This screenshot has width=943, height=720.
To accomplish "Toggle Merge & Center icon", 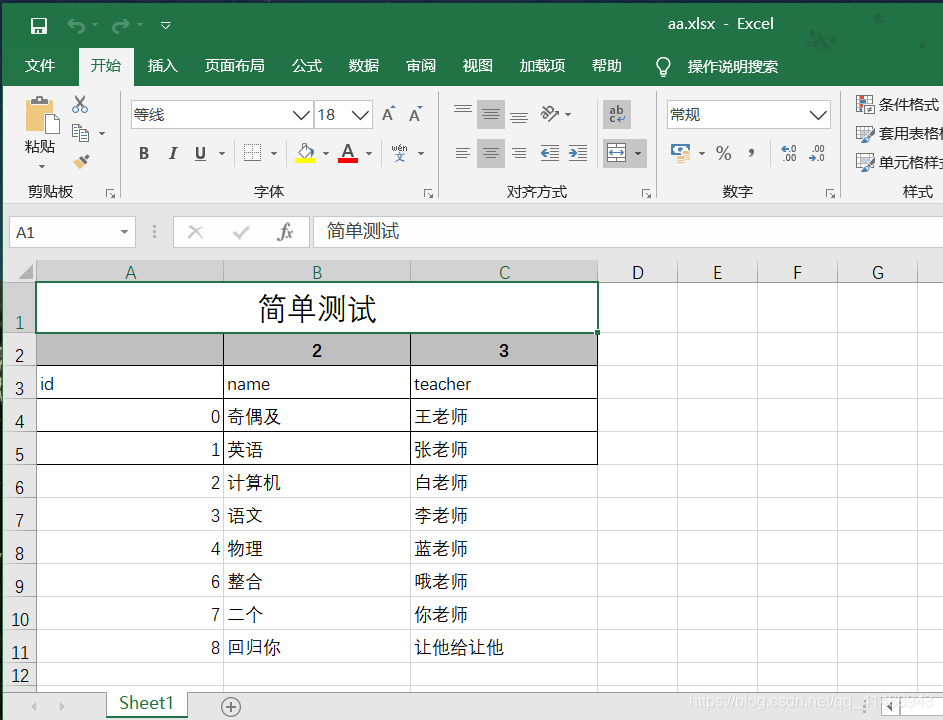I will pyautogui.click(x=616, y=153).
